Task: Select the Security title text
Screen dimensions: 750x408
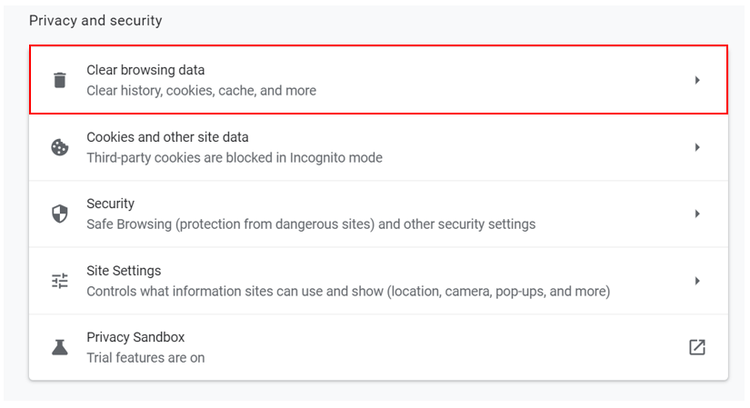Action: point(110,204)
